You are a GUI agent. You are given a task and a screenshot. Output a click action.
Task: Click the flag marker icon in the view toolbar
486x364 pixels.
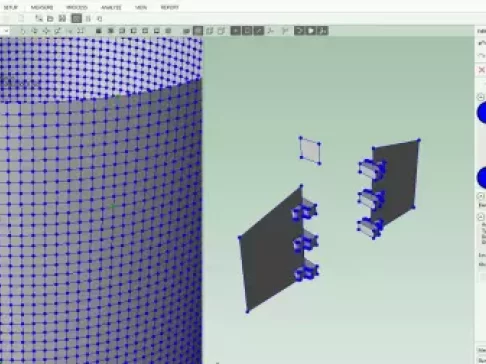pos(285,31)
